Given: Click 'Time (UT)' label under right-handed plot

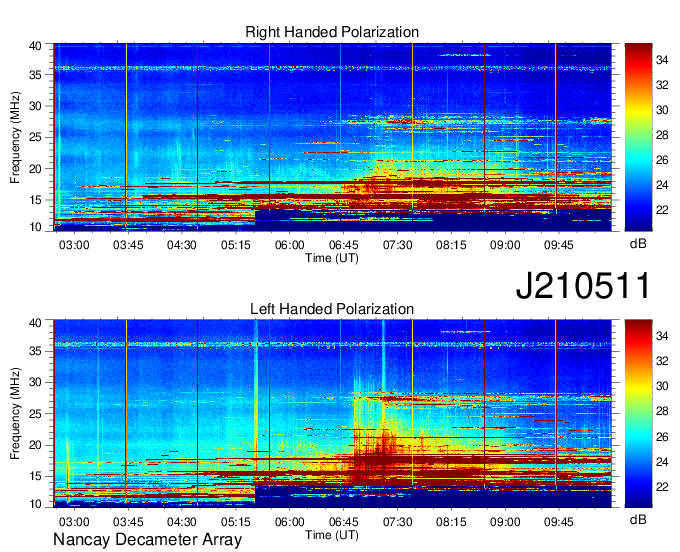Looking at the screenshot, I should pos(332,258).
